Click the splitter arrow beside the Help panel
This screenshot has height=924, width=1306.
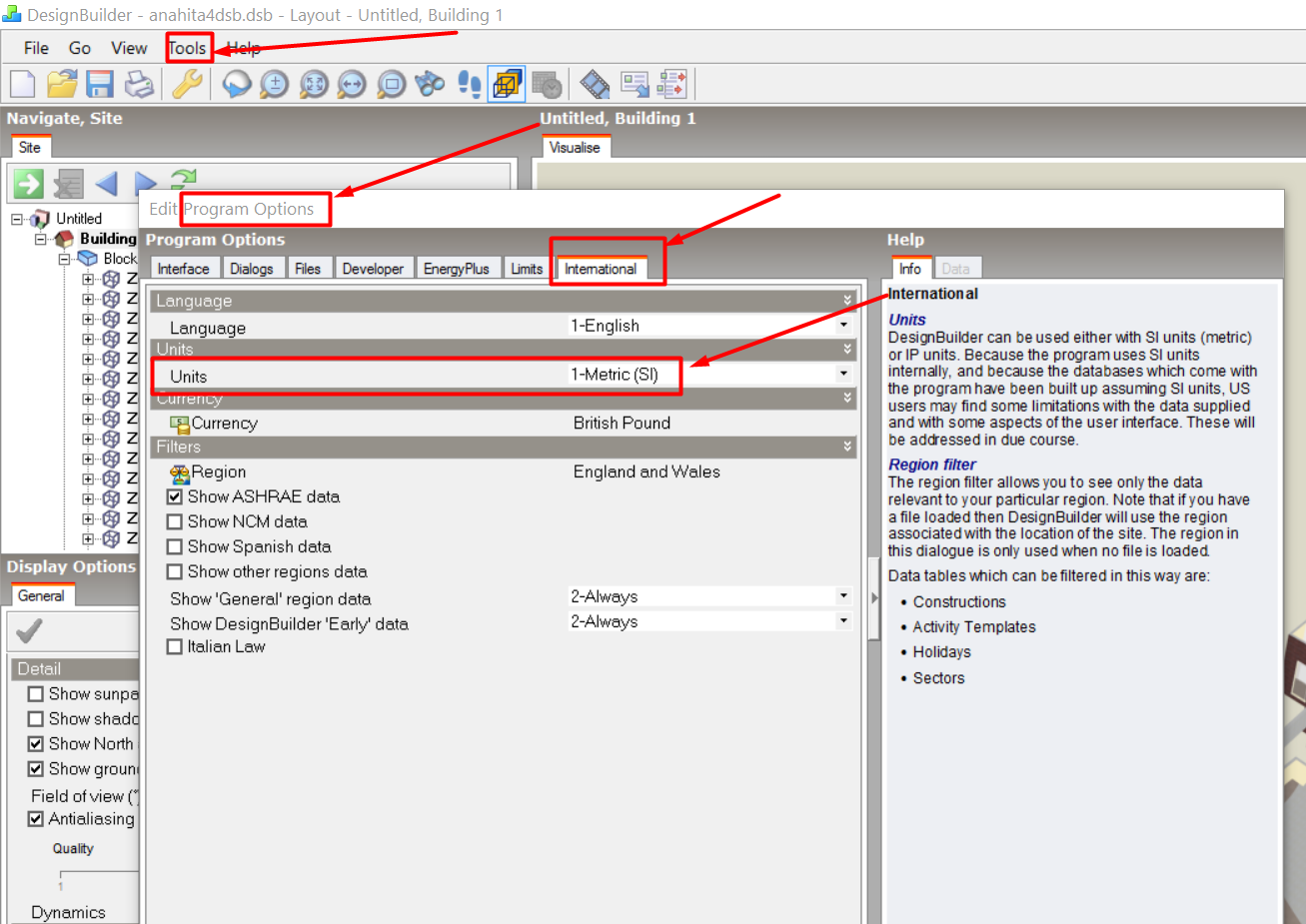[x=874, y=597]
